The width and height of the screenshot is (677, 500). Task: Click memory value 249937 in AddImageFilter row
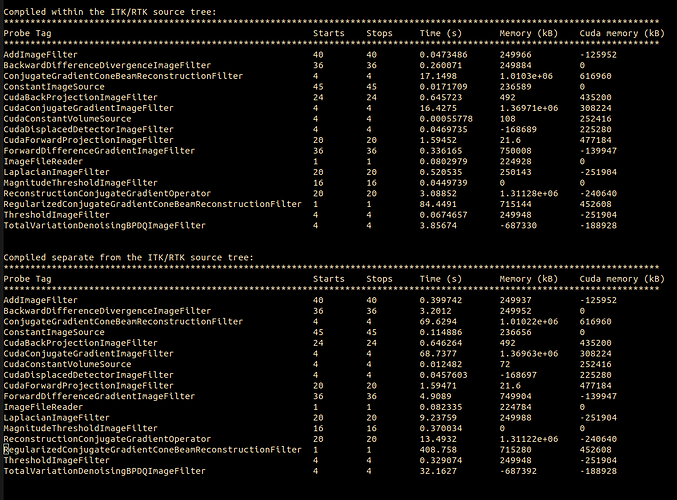(516, 300)
